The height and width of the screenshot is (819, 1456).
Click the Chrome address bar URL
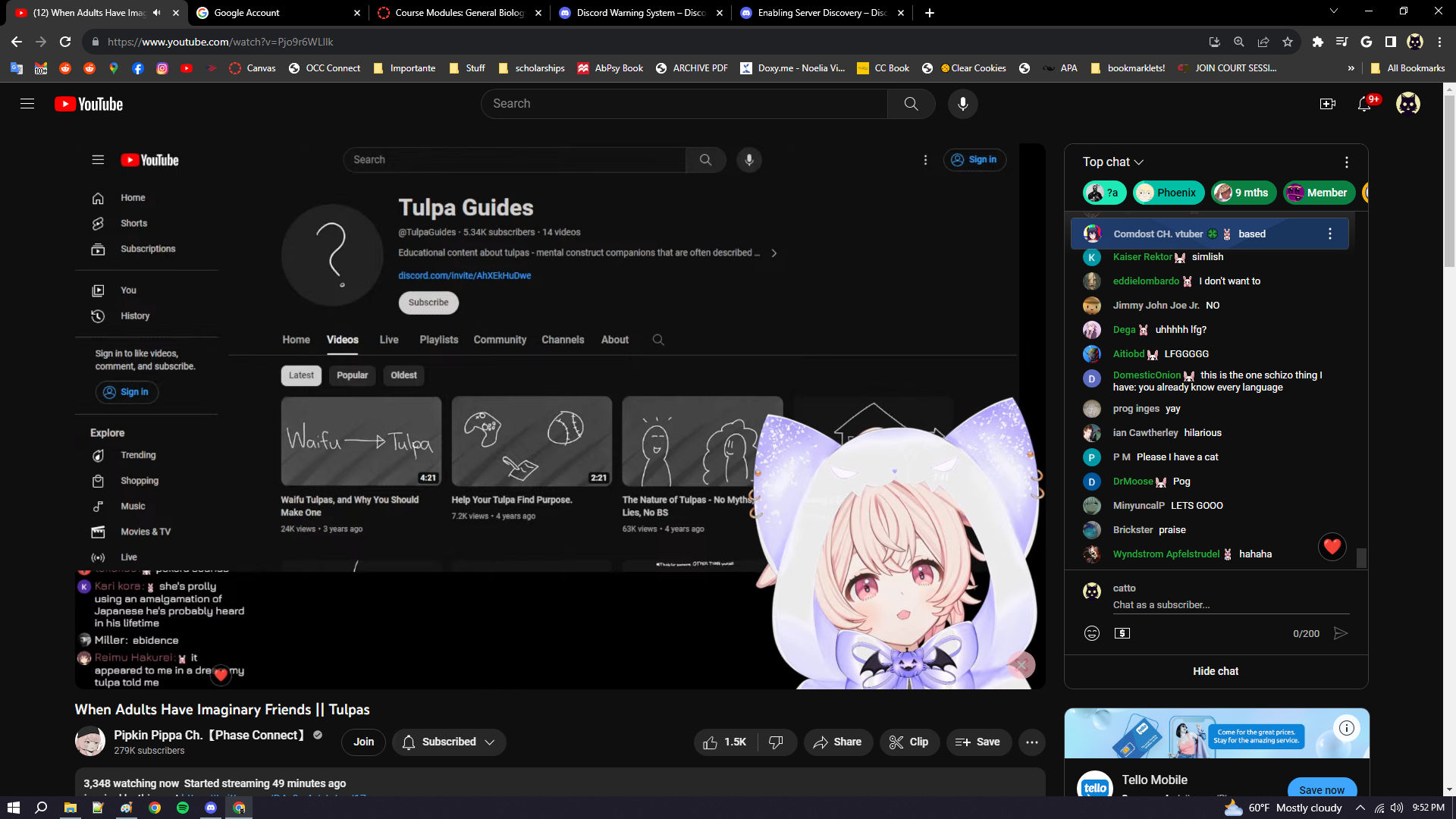point(221,42)
